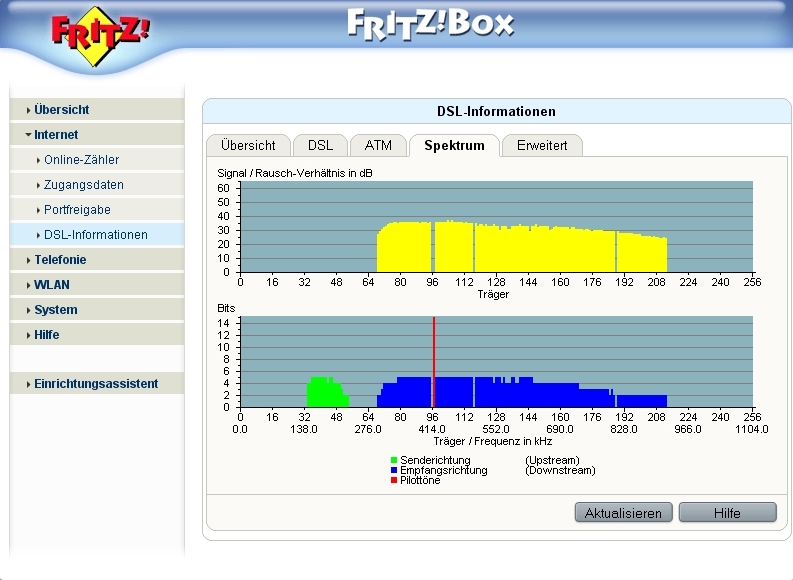The width and height of the screenshot is (793, 580).
Task: Click the 'Träger / Frequenz in kHz' label
Action: tap(493, 441)
